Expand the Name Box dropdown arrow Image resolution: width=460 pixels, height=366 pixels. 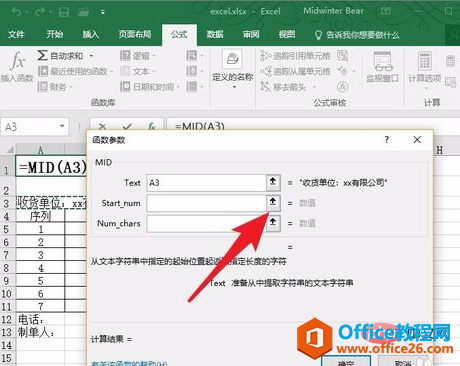(x=62, y=126)
